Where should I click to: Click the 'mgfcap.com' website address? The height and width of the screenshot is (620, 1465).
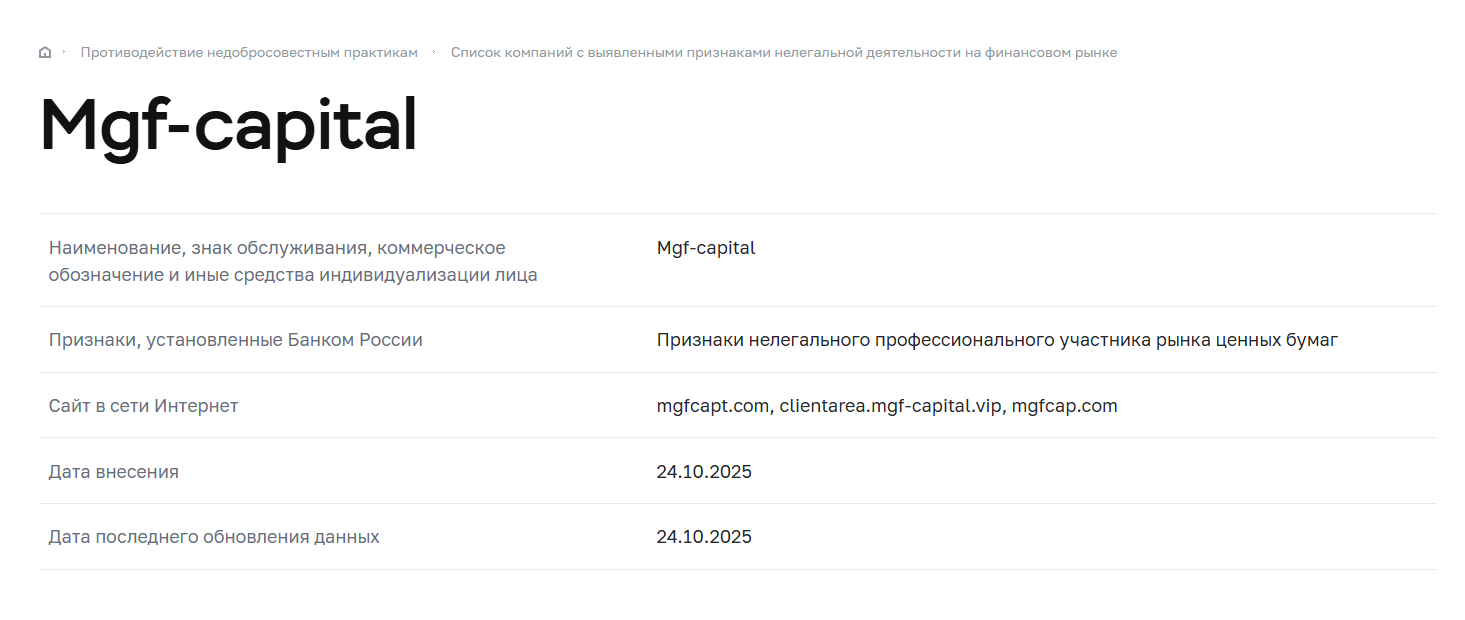coord(1064,406)
